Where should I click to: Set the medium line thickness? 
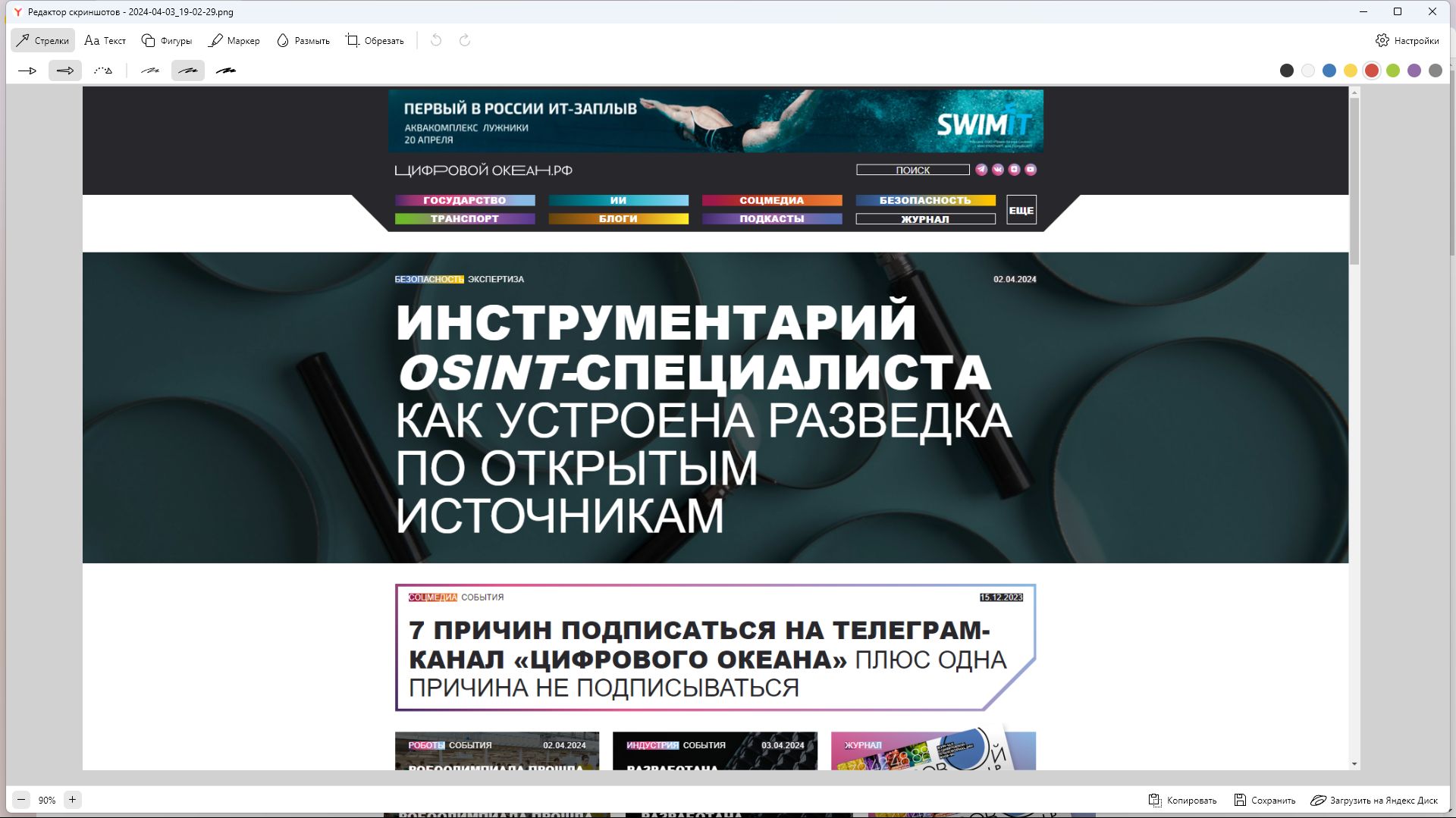(x=188, y=71)
